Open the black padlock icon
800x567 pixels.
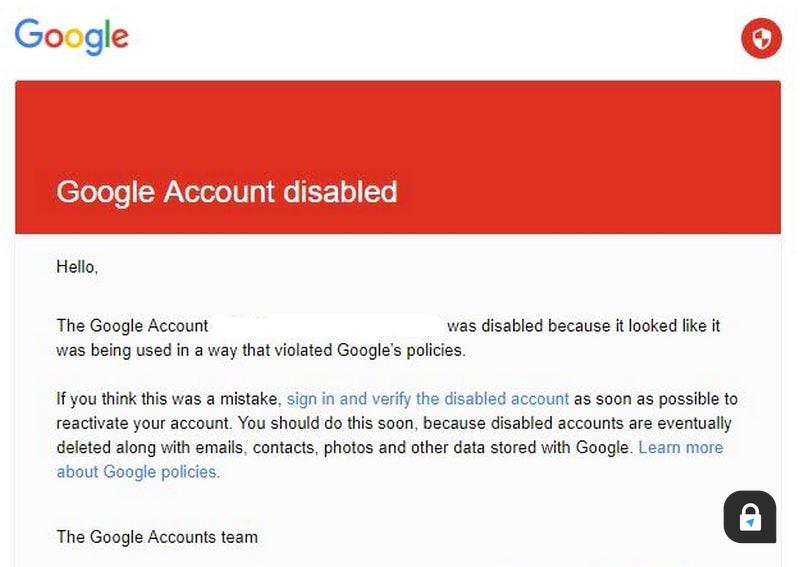(750, 516)
